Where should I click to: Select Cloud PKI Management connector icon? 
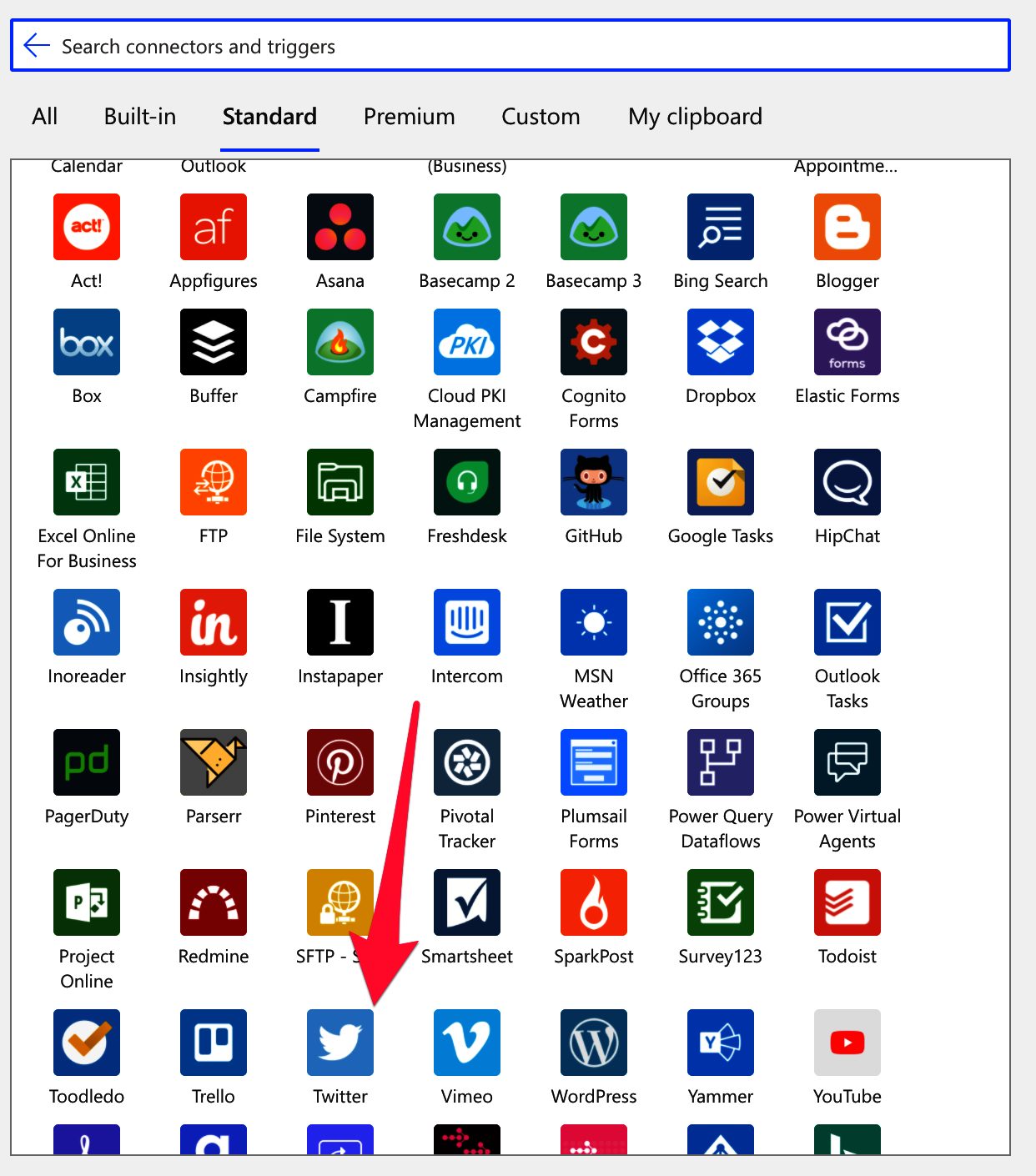click(x=467, y=342)
